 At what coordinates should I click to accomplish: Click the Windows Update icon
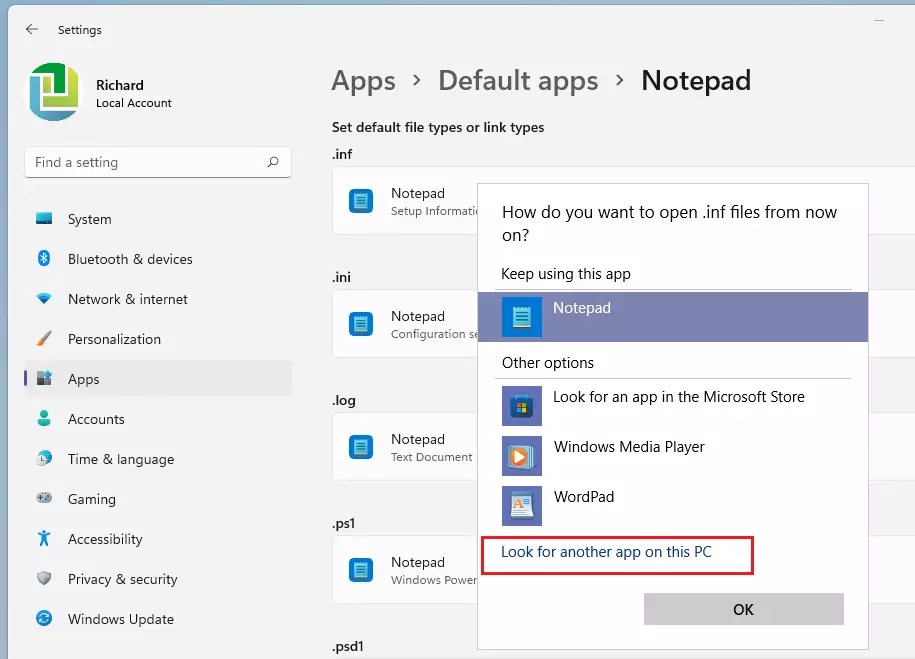tap(45, 619)
